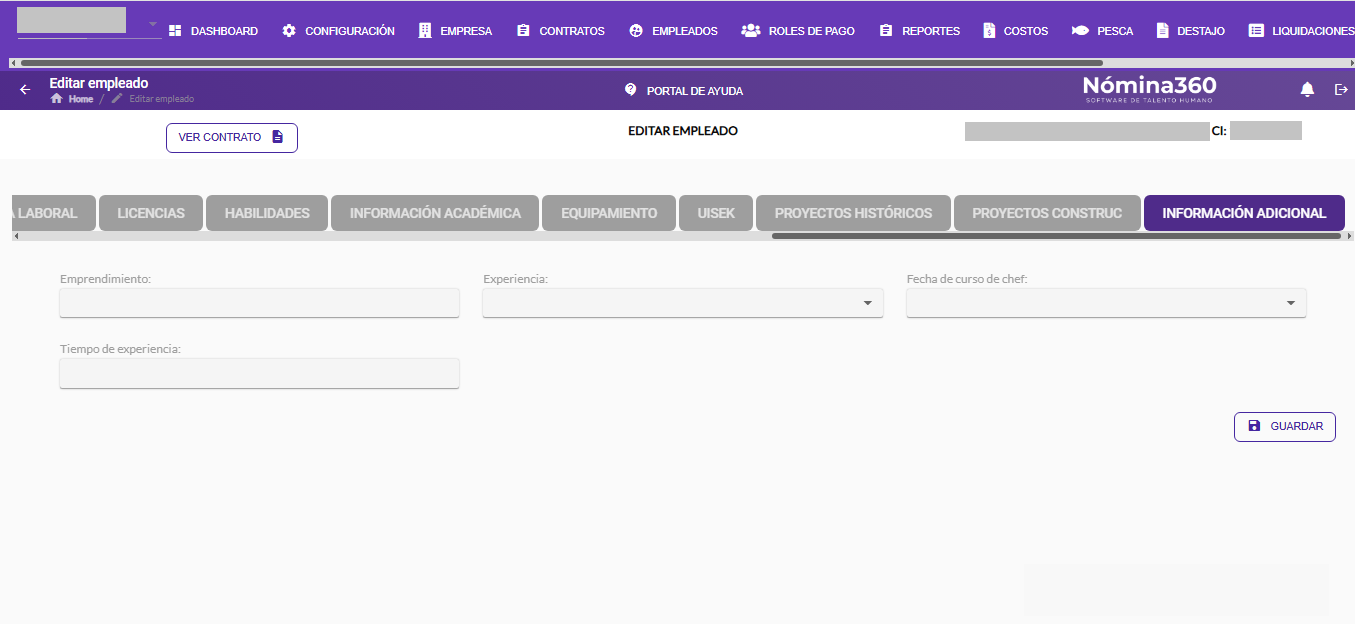Click the tabs horizontal scrollbar thumb
Screen dimensions: 1355x624
1056,236
